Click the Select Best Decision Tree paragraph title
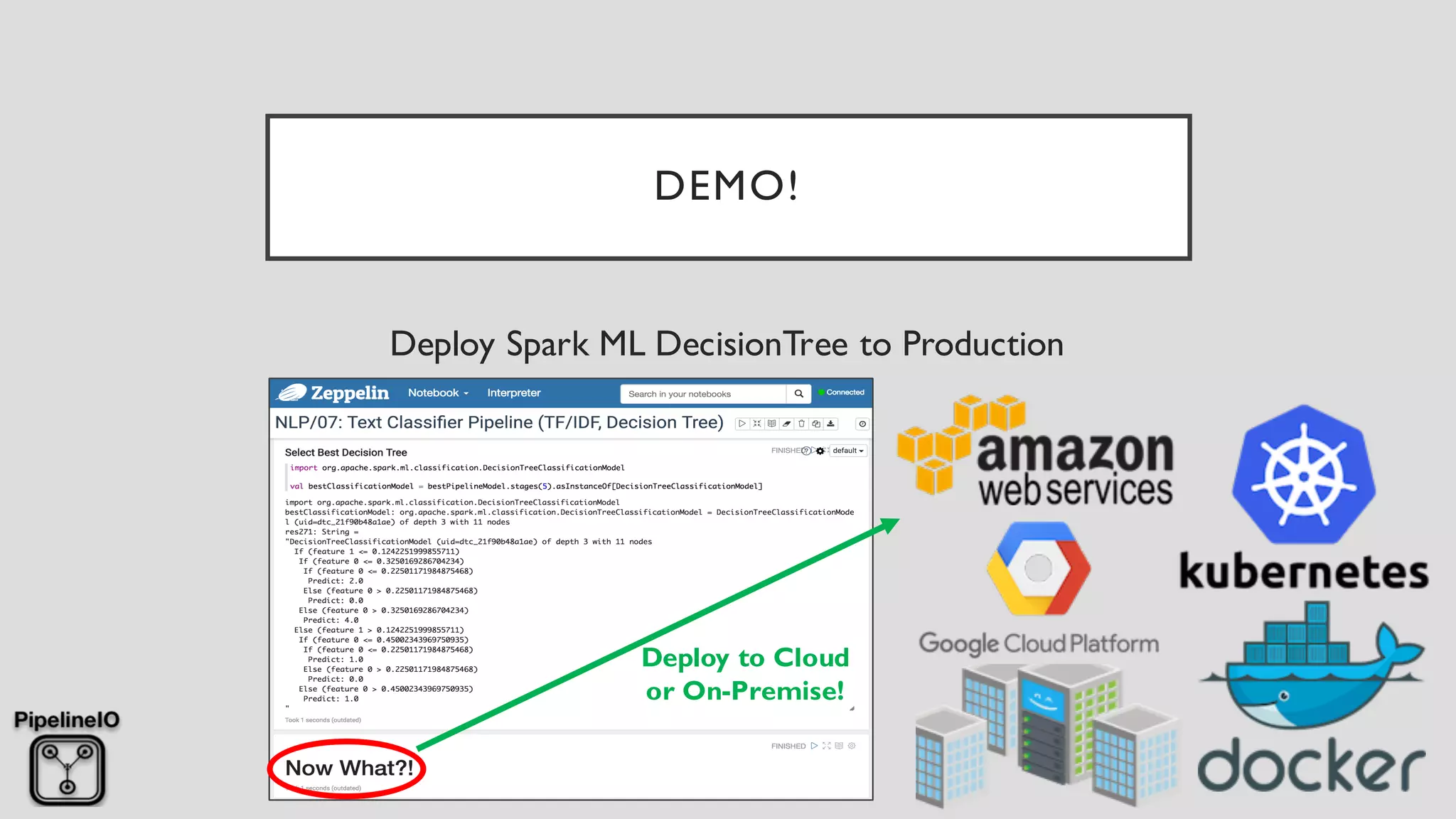1456x819 pixels. 346,452
